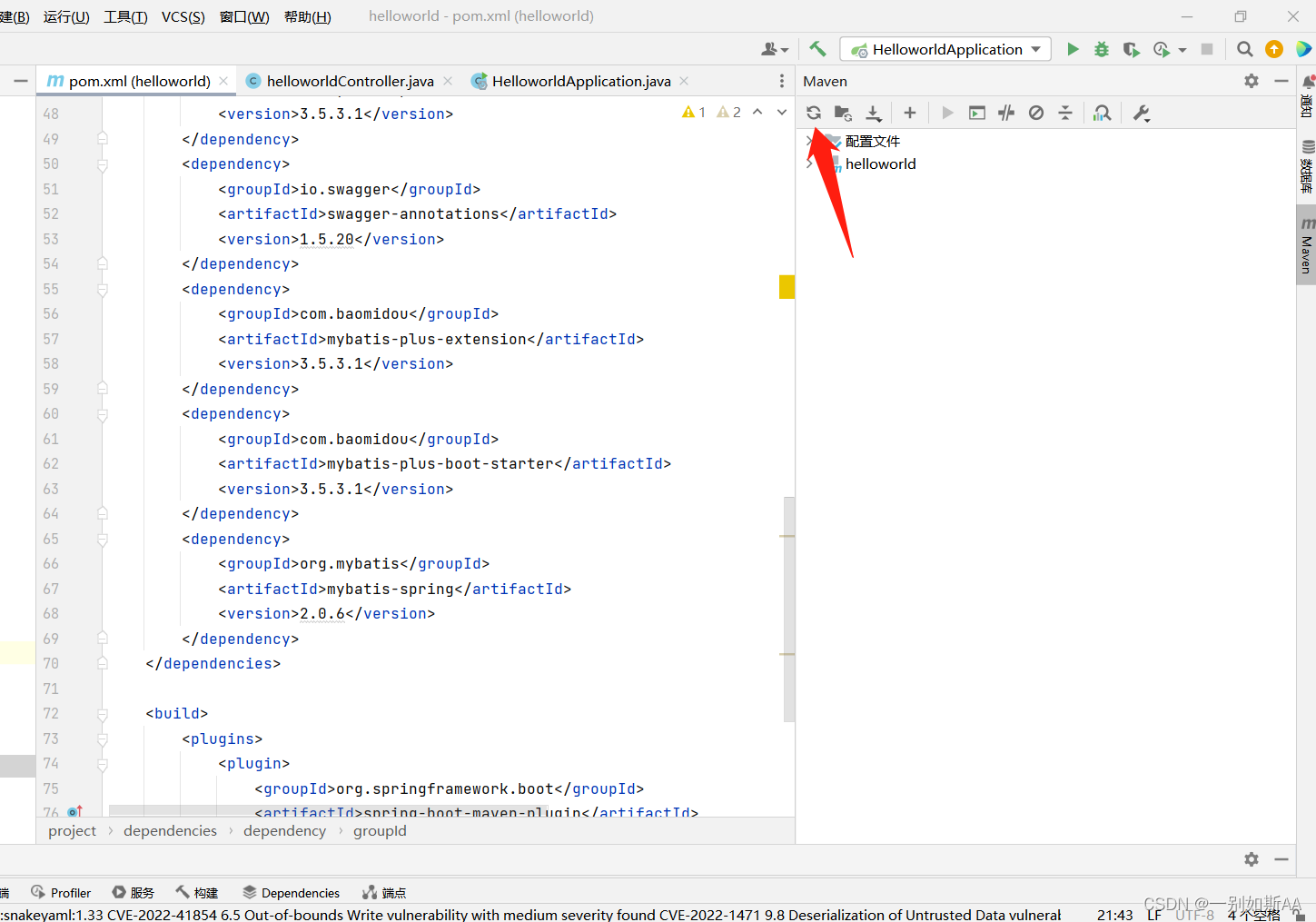
Task: Fold the build block at line 72
Action: pos(103,714)
